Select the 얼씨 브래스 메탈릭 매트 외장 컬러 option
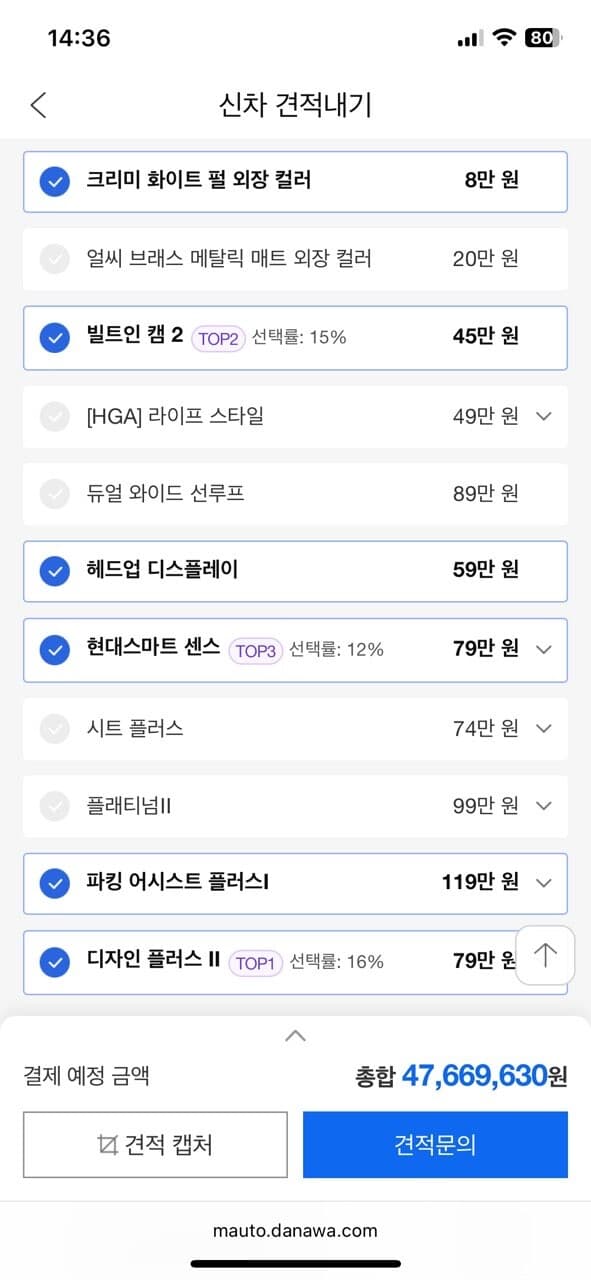This screenshot has width=591, height=1280. pyautogui.click(x=55, y=259)
